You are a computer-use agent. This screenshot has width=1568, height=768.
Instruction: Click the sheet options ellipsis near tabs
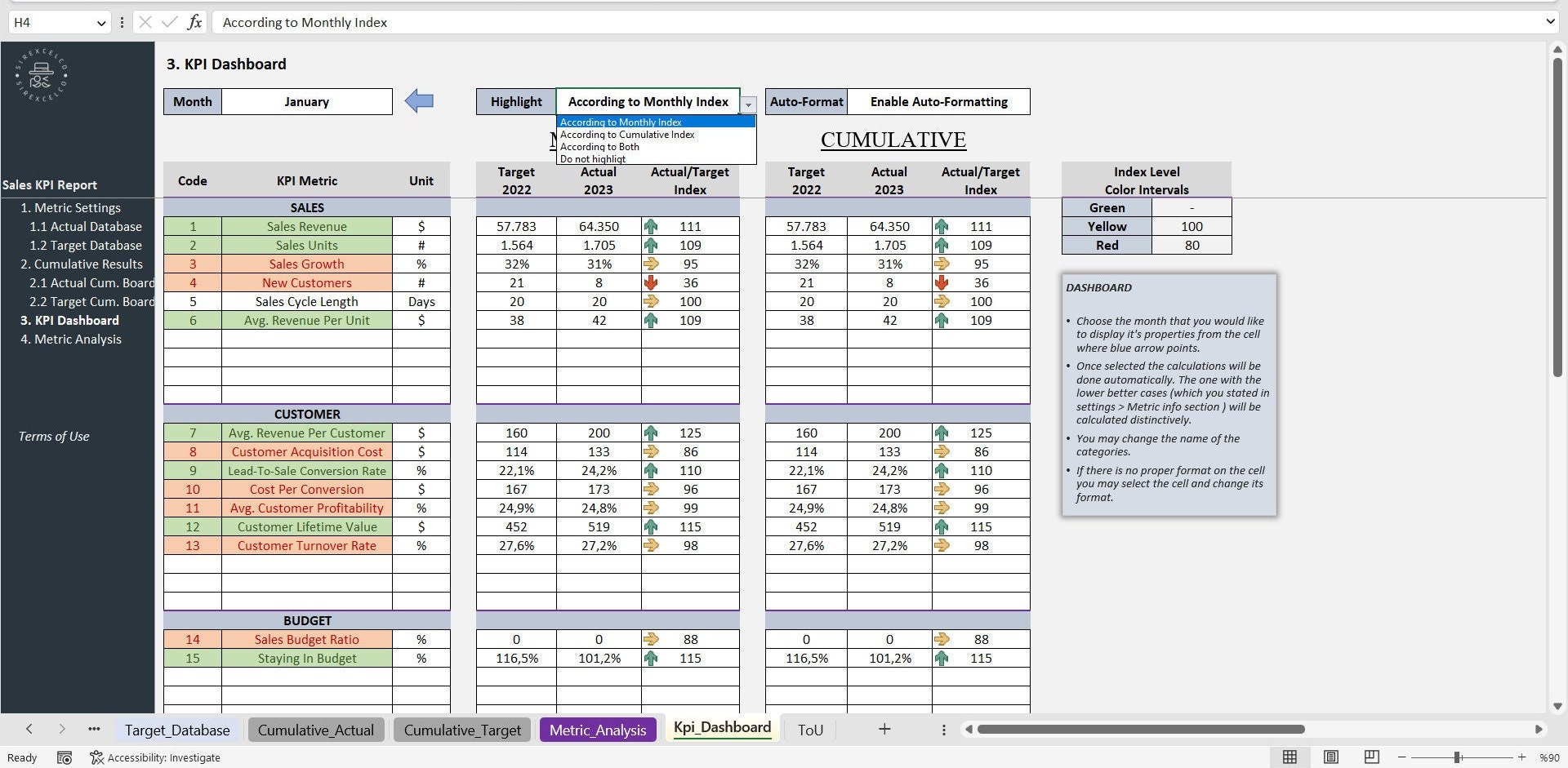pyautogui.click(x=93, y=729)
